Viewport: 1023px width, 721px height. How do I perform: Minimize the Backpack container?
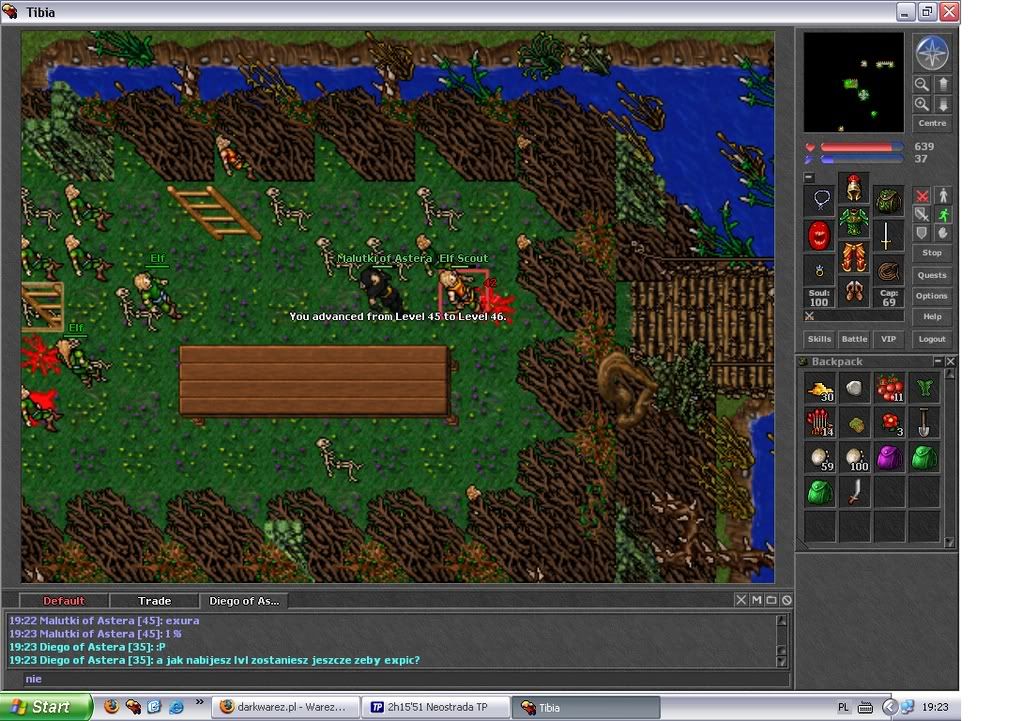coord(938,361)
